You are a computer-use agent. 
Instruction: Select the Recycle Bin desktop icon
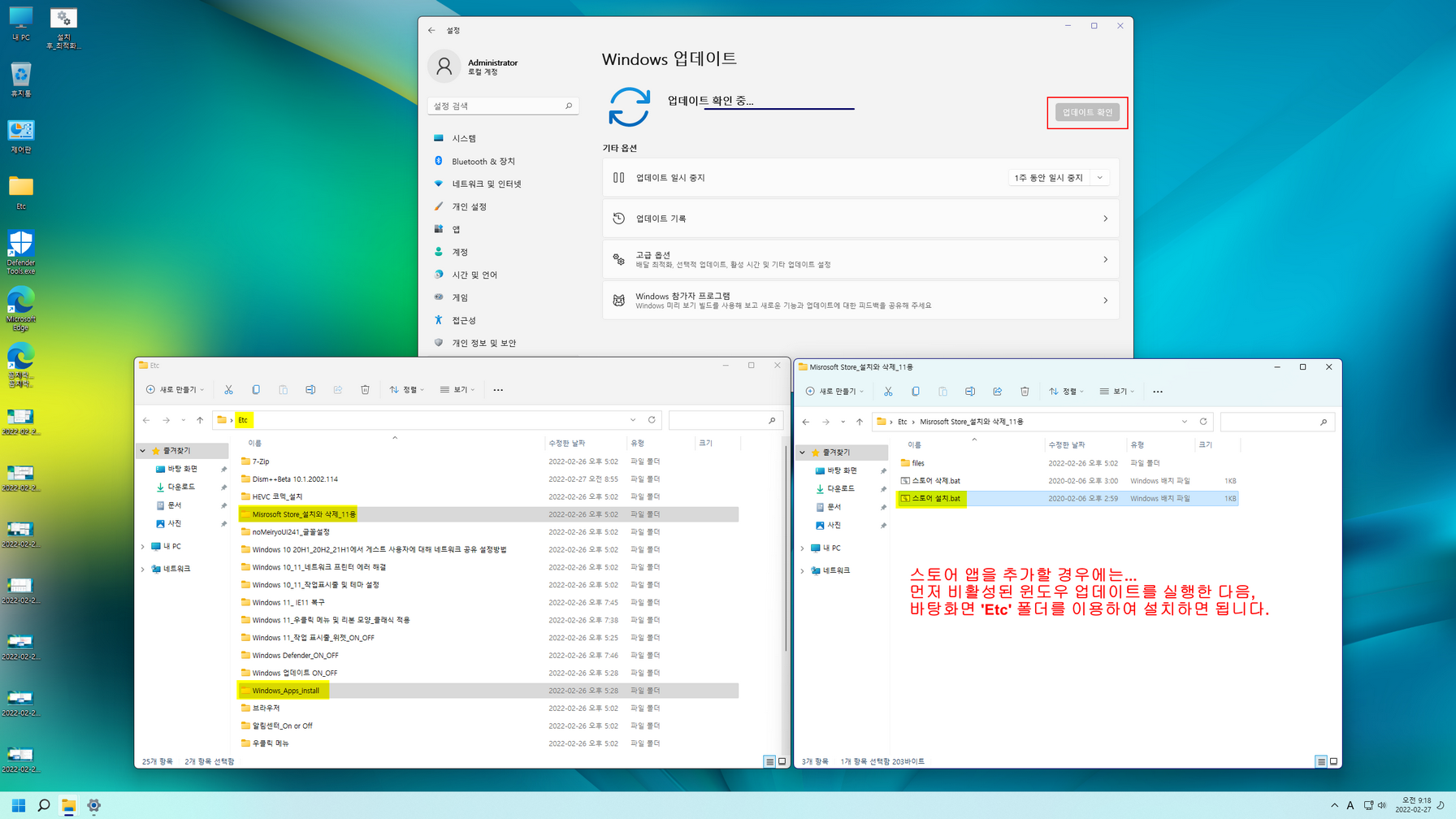(x=21, y=80)
